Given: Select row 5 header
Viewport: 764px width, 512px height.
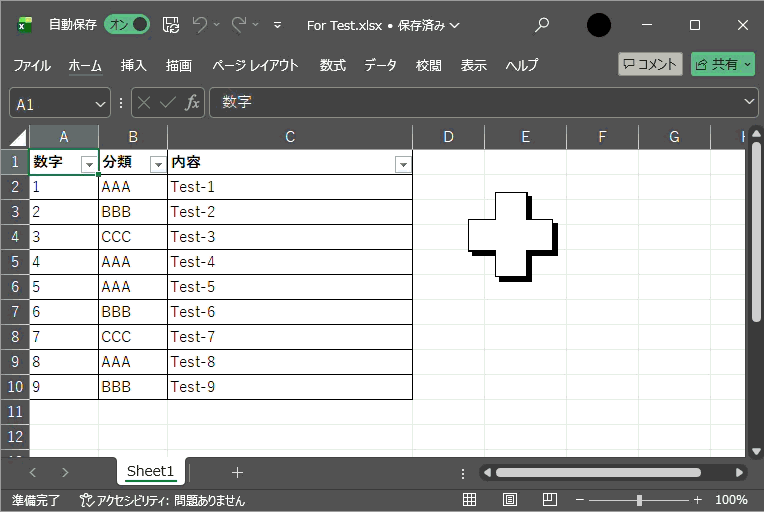Looking at the screenshot, I should pyautogui.click(x=15, y=262).
